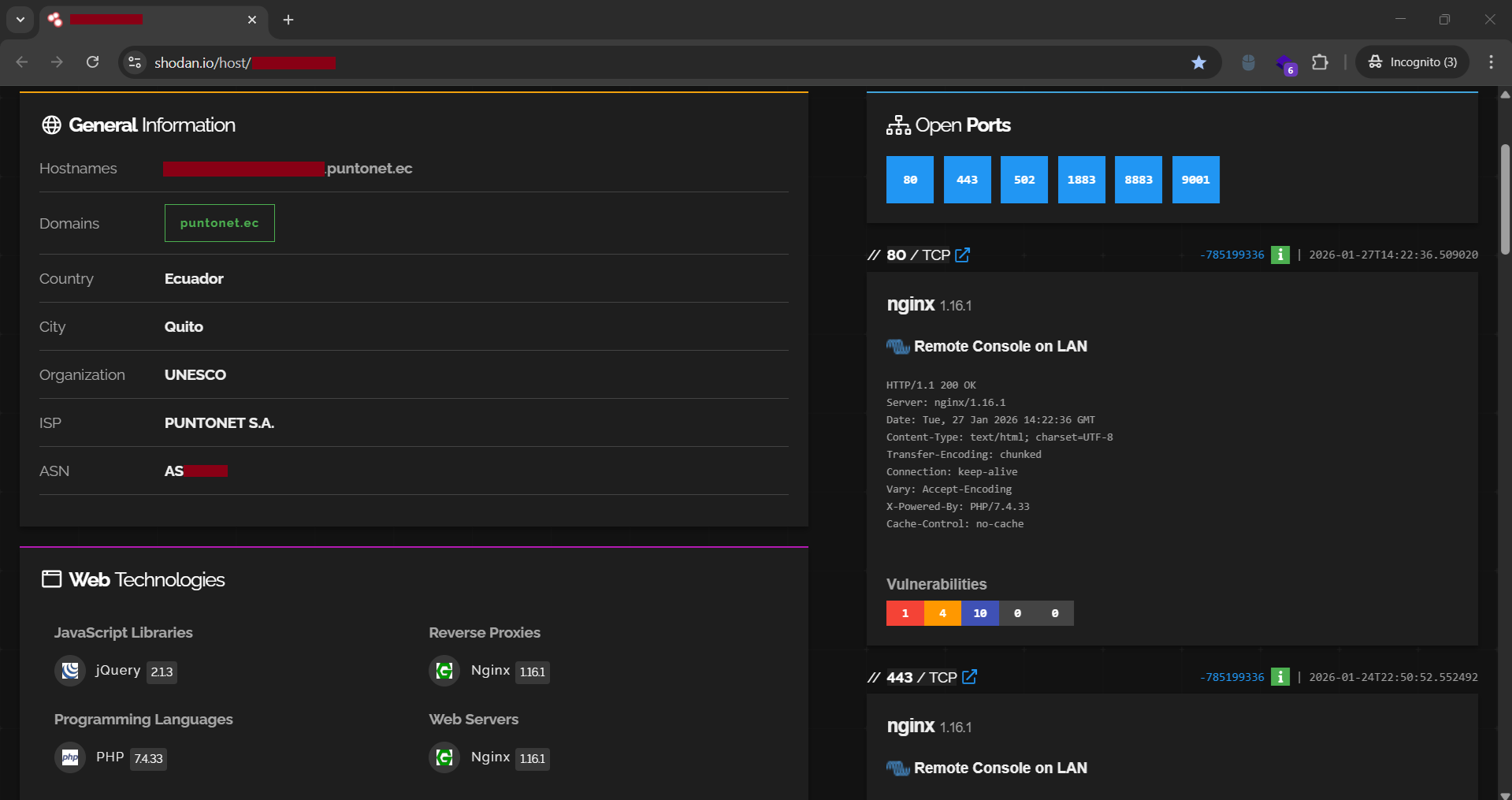This screenshot has width=1512, height=800.
Task: Close the current Shodan tab
Action: pos(252,20)
